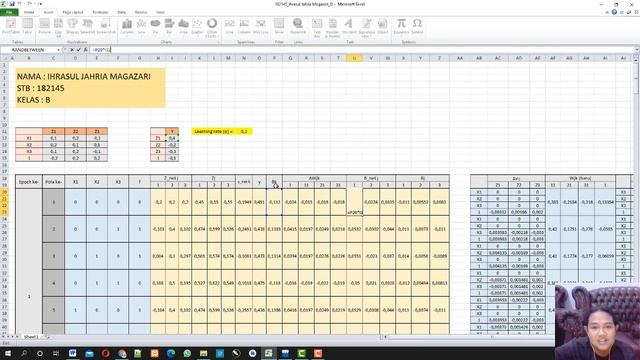The width and height of the screenshot is (640, 360).
Task: Insert a Signature Line
Action: [367, 27]
